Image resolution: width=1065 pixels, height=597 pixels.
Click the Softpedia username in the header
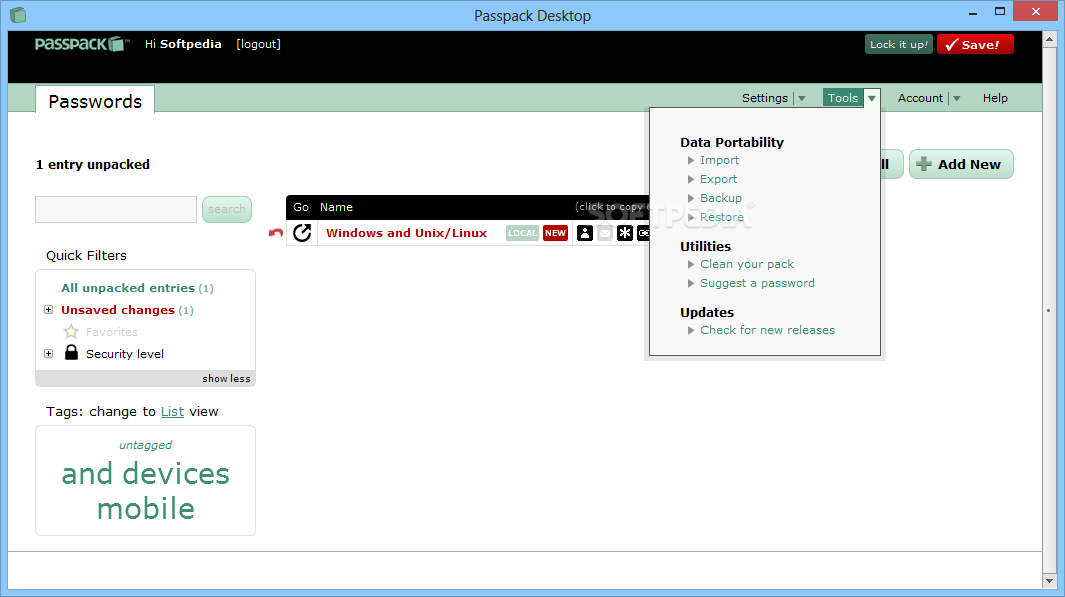point(191,44)
